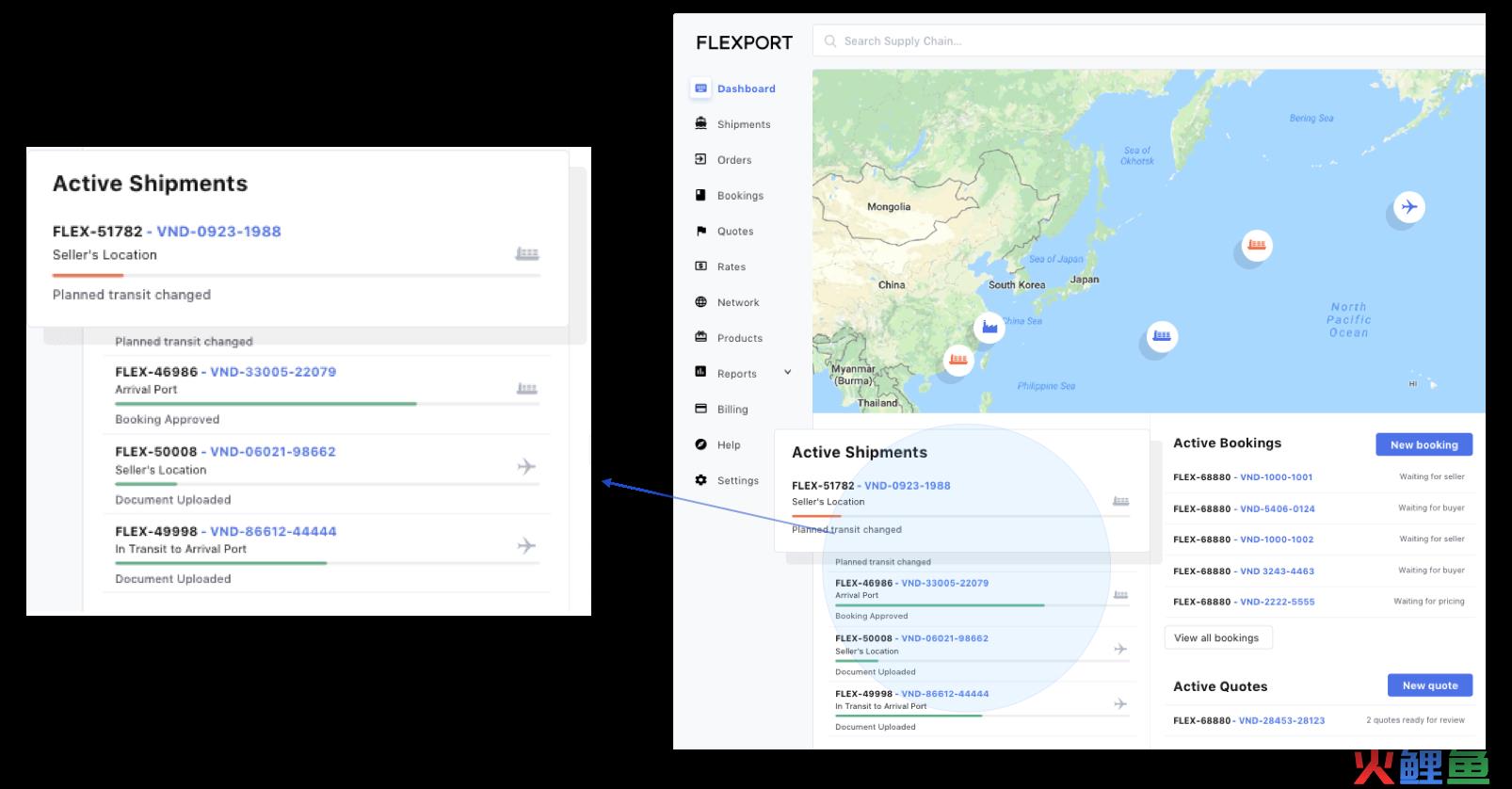Click ship icon on dashboard FLEX-51782 row

point(1120,502)
